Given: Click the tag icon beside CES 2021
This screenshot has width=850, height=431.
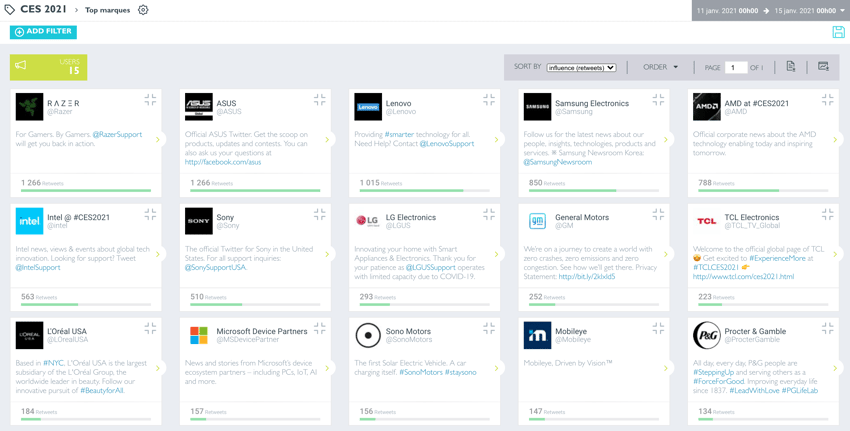Looking at the screenshot, I should [10, 10].
